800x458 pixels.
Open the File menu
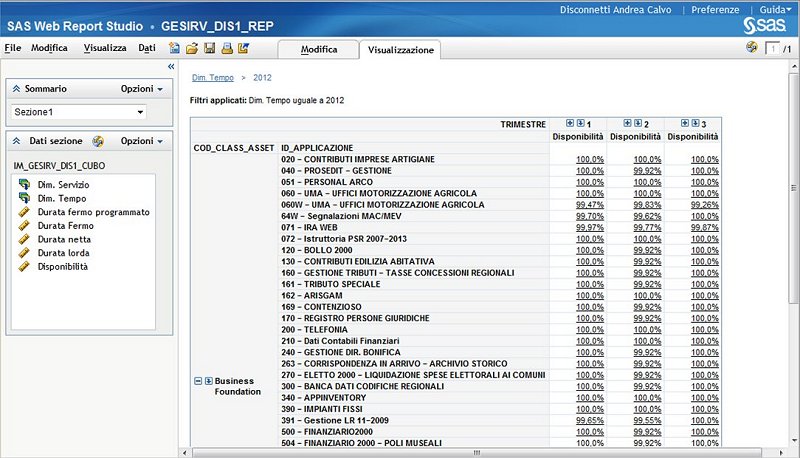pyautogui.click(x=13, y=48)
